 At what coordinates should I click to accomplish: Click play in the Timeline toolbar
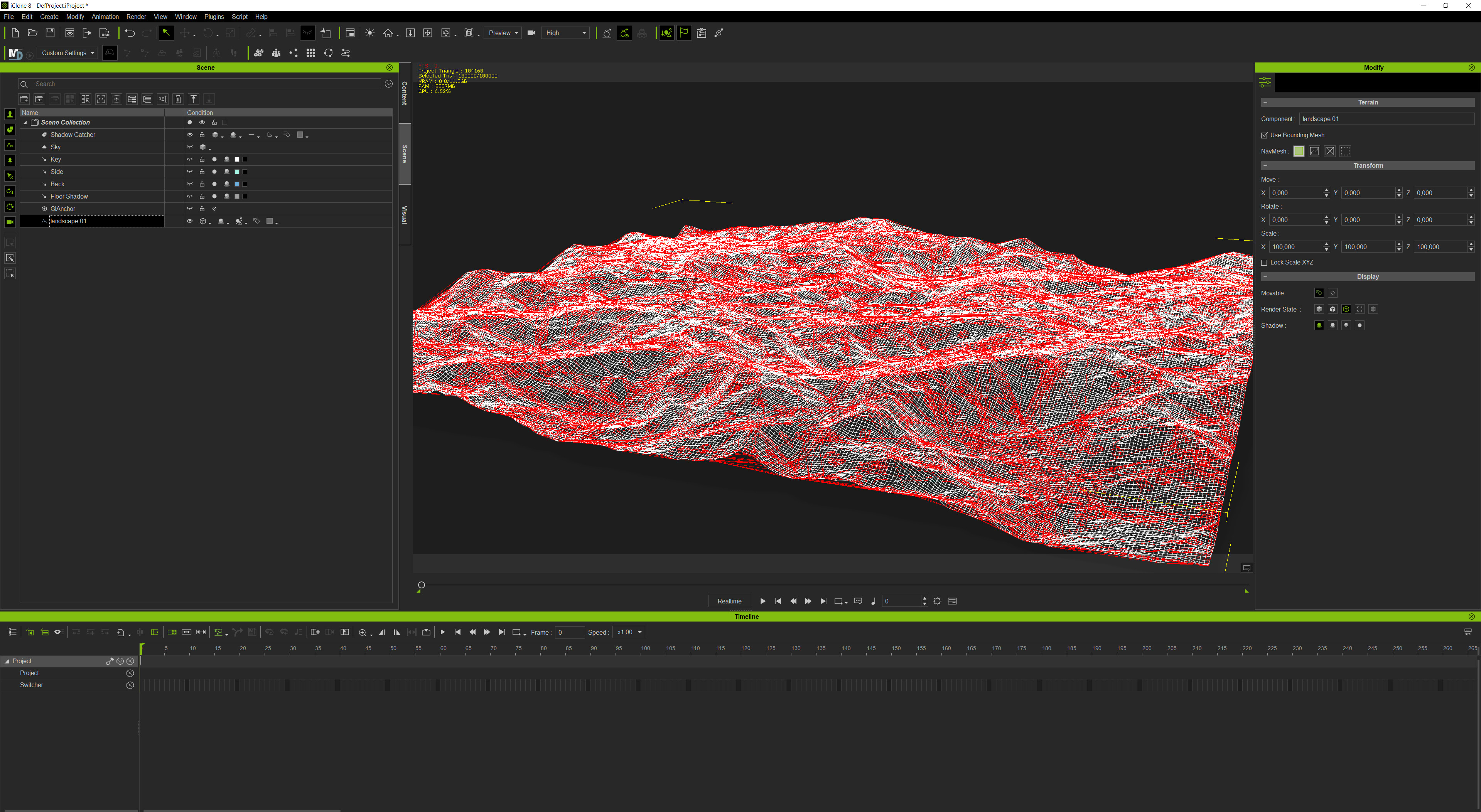(x=443, y=632)
